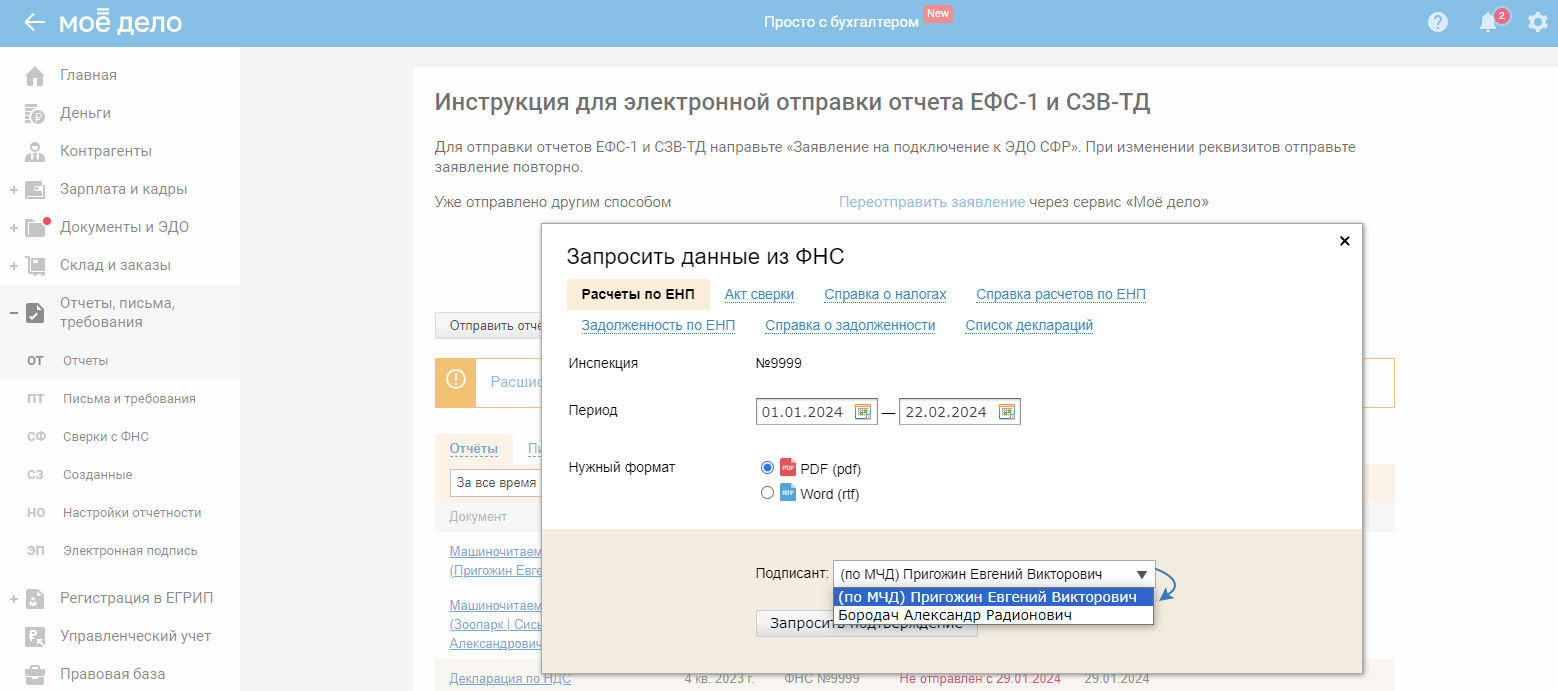Open calendar picker for start date 01.01.2024
This screenshot has width=1558, height=691.
pyautogui.click(x=863, y=412)
